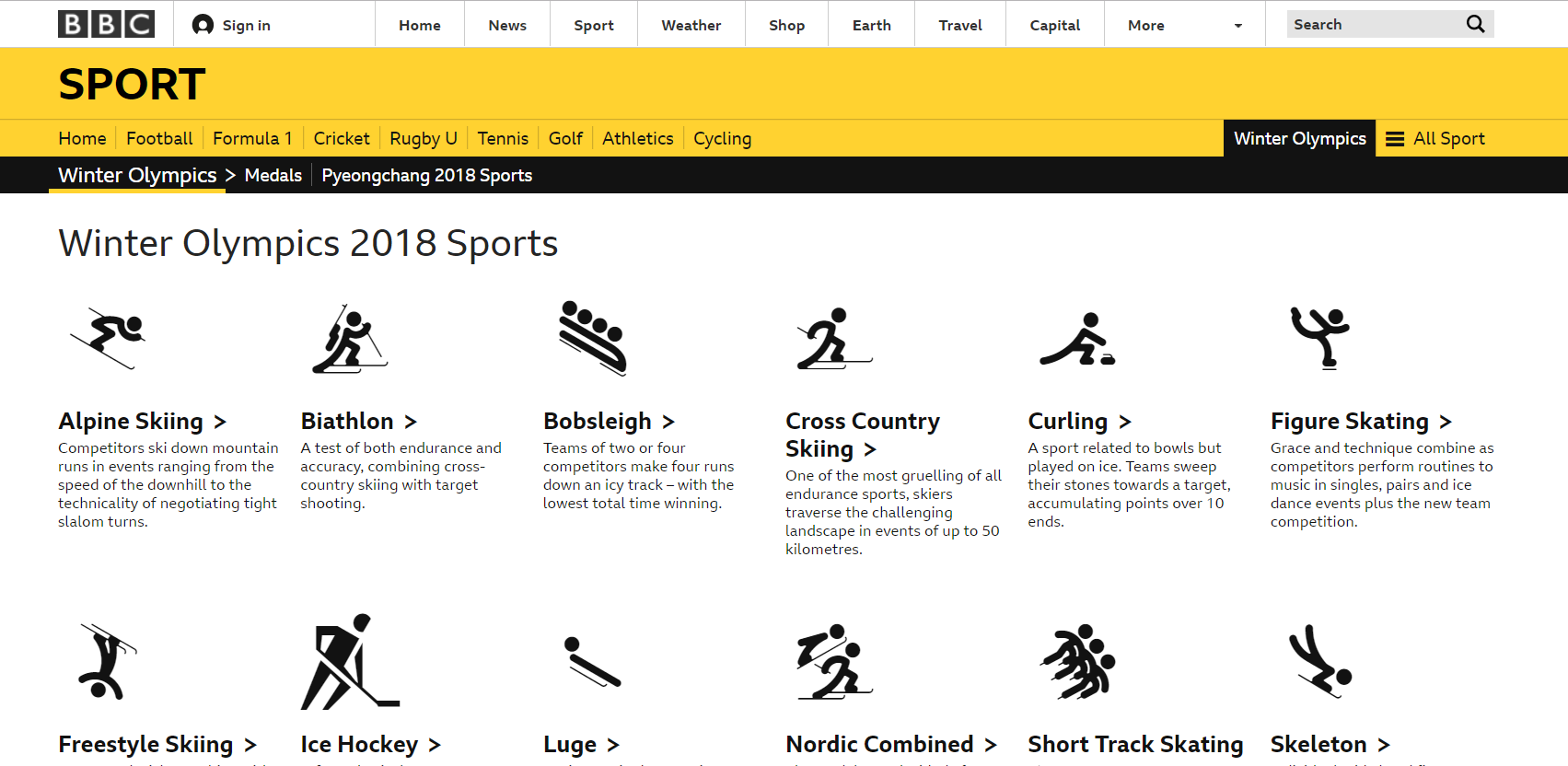The image size is (1568, 766).
Task: Open the Cycling section
Action: click(x=723, y=139)
